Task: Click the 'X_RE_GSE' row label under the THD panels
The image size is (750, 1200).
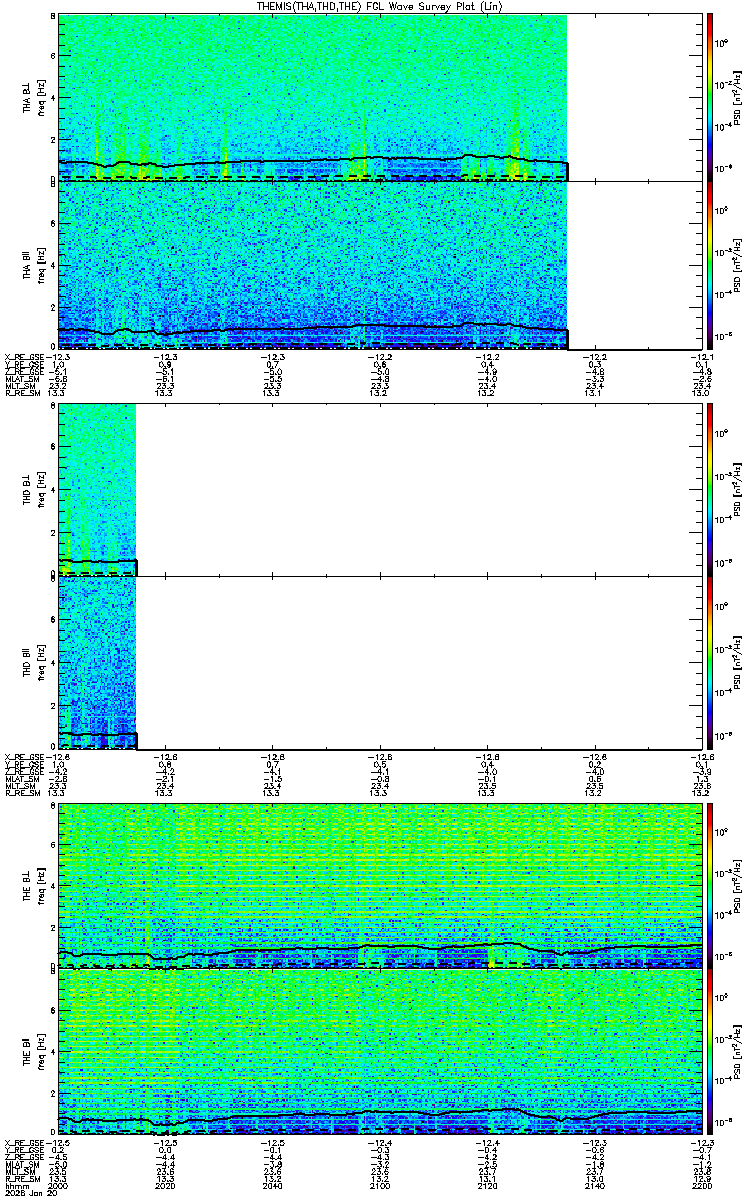Action: pyautogui.click(x=24, y=757)
